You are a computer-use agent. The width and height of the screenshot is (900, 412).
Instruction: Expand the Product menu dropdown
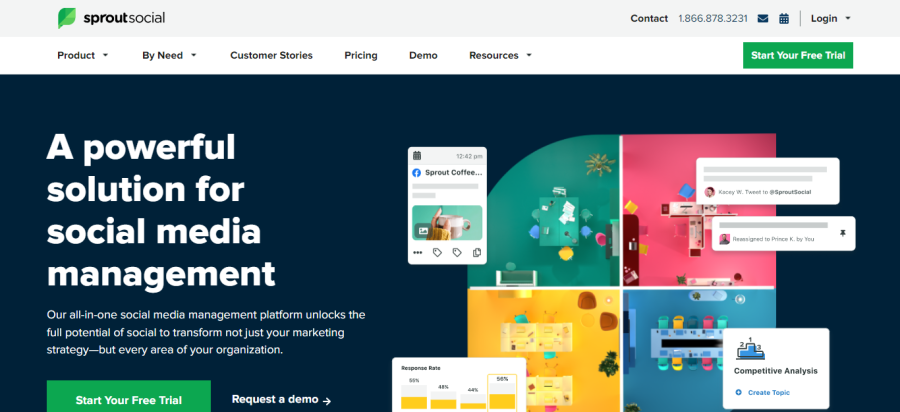click(83, 56)
